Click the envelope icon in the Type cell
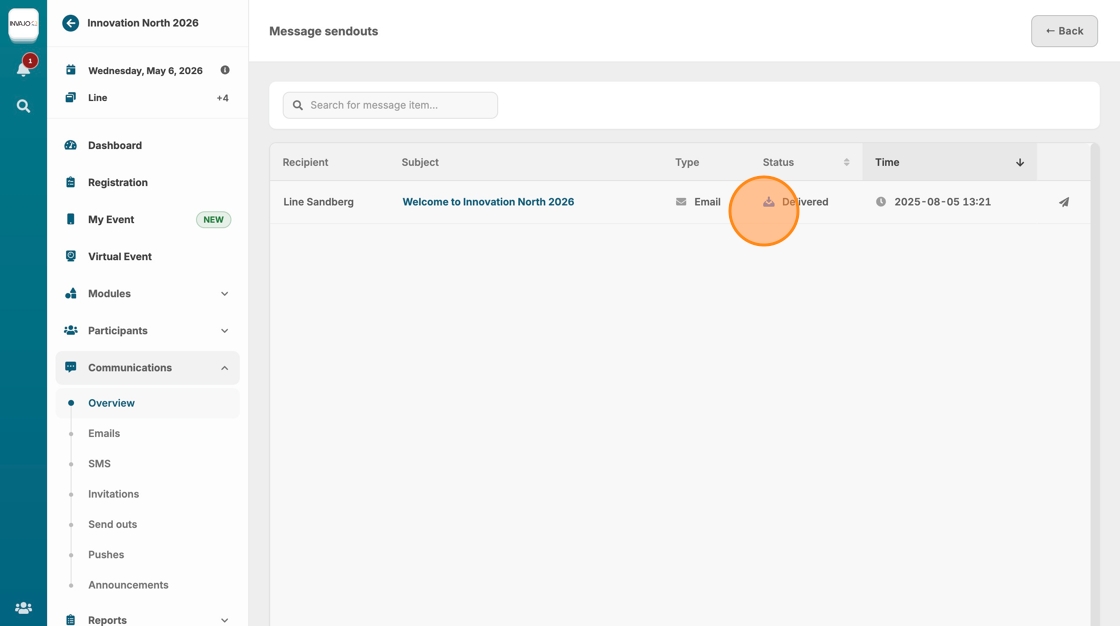 point(681,202)
